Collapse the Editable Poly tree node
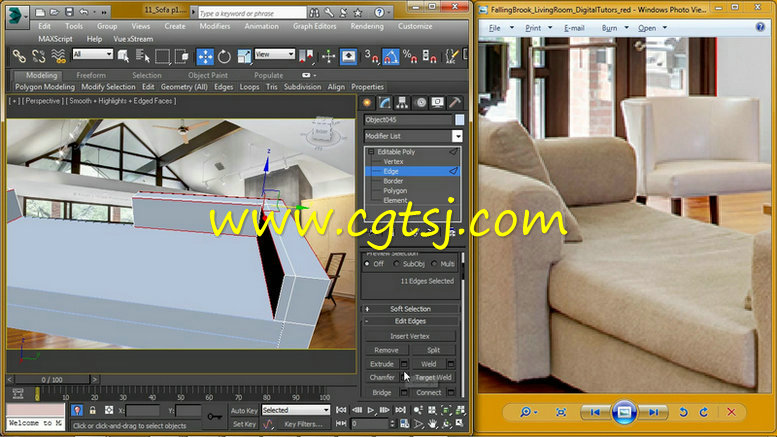Image resolution: width=777 pixels, height=437 pixels. [371, 152]
